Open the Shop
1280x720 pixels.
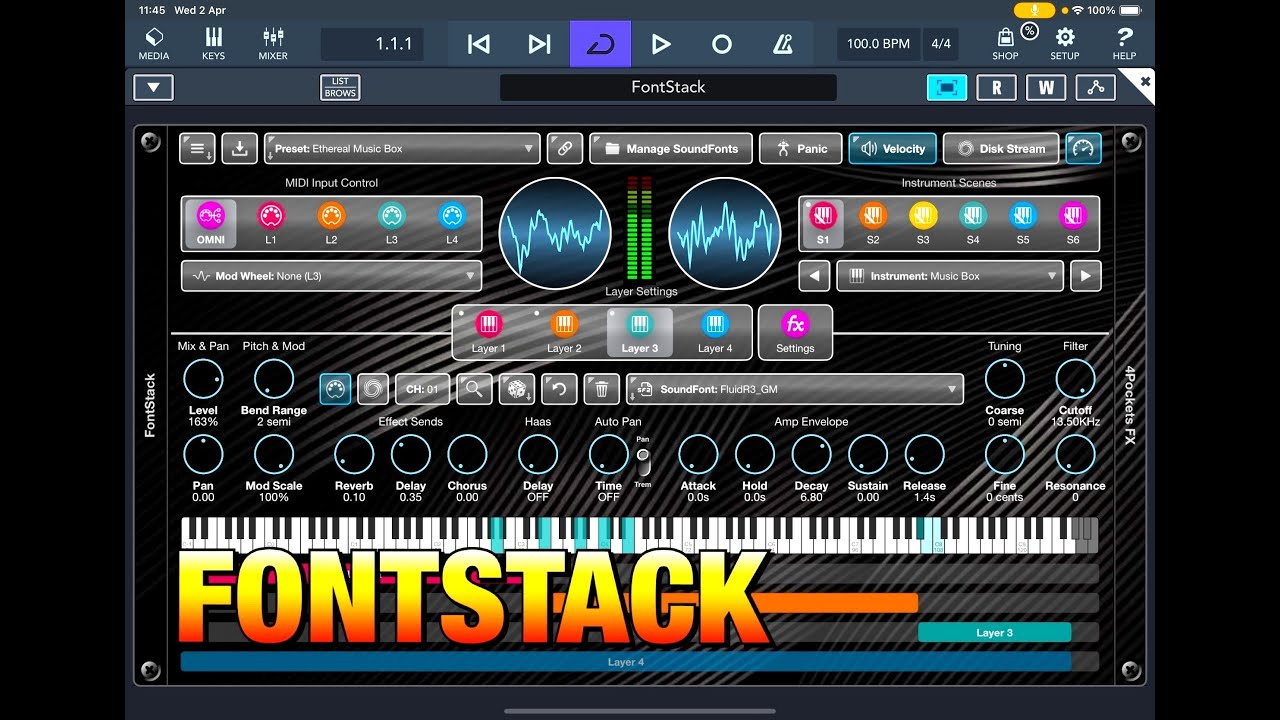[x=1006, y=44]
